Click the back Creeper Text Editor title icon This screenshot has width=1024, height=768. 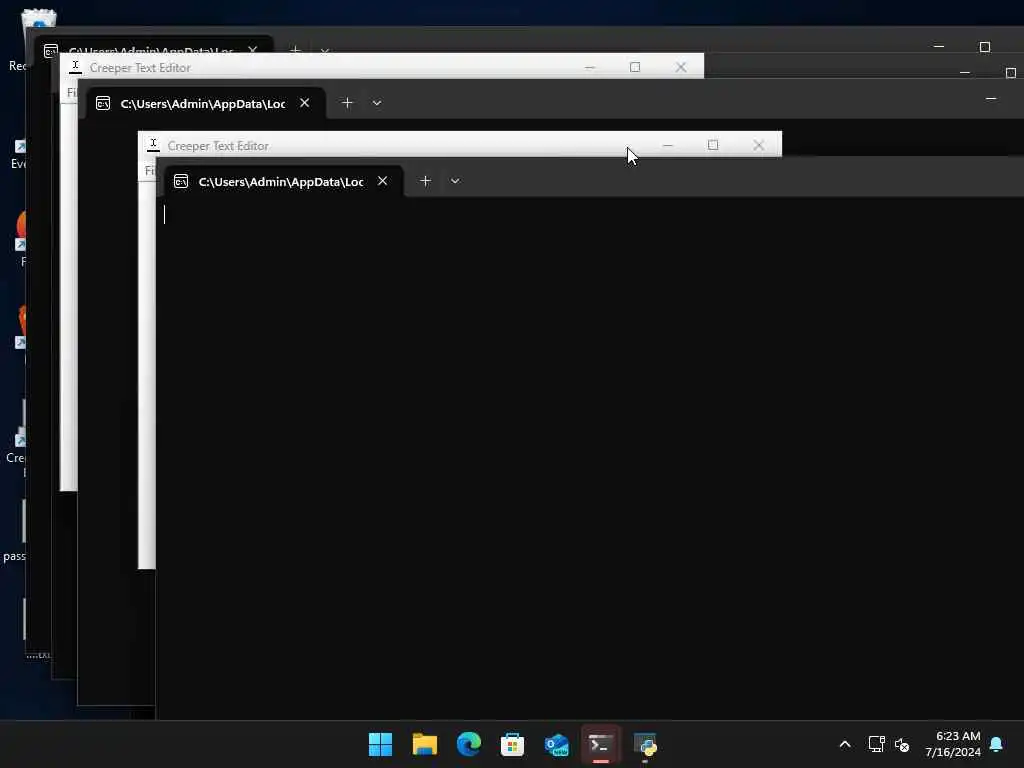click(76, 67)
